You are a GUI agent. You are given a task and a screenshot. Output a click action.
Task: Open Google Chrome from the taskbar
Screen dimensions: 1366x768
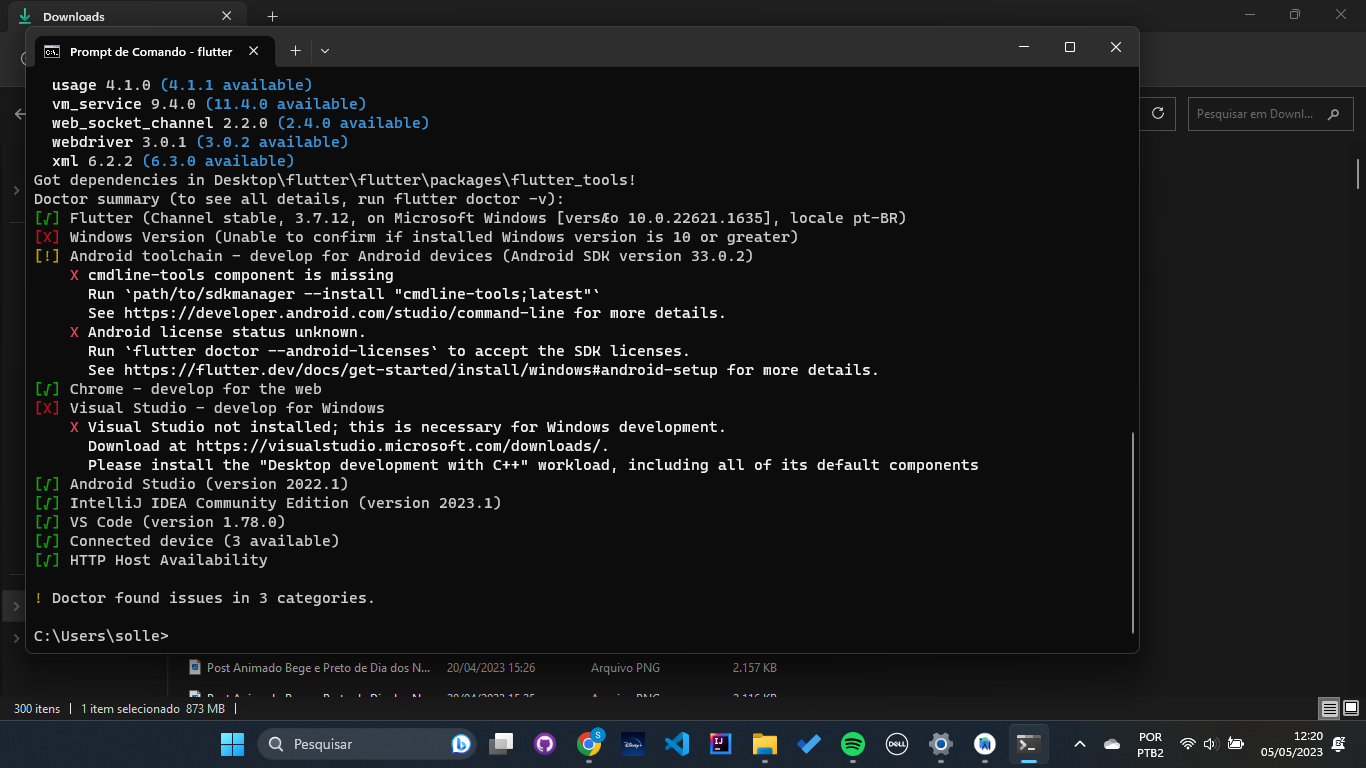click(589, 744)
